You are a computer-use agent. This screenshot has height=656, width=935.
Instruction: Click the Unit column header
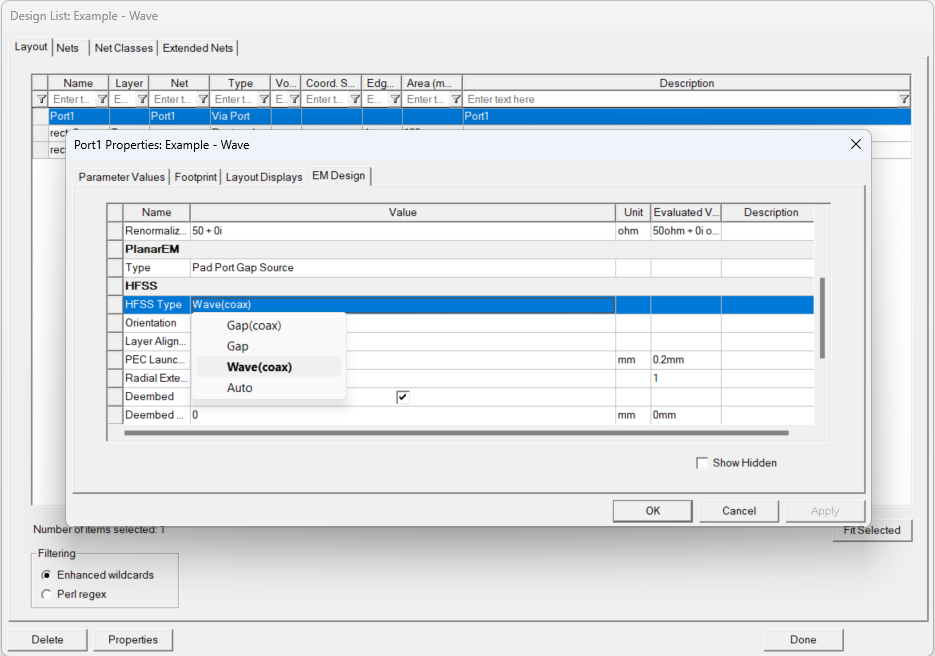[x=633, y=213]
